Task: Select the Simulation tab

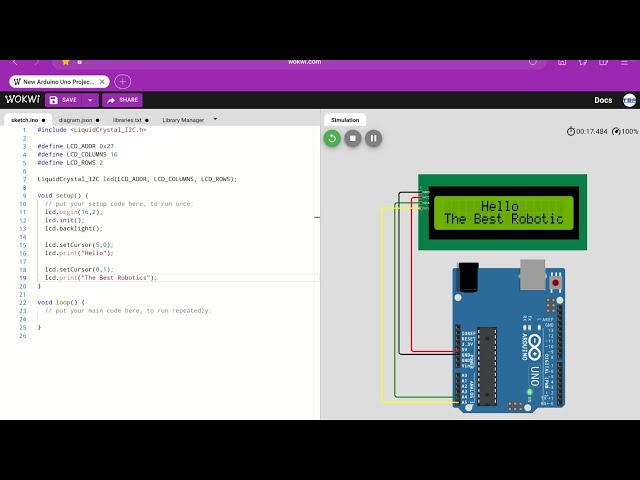Action: point(345,120)
